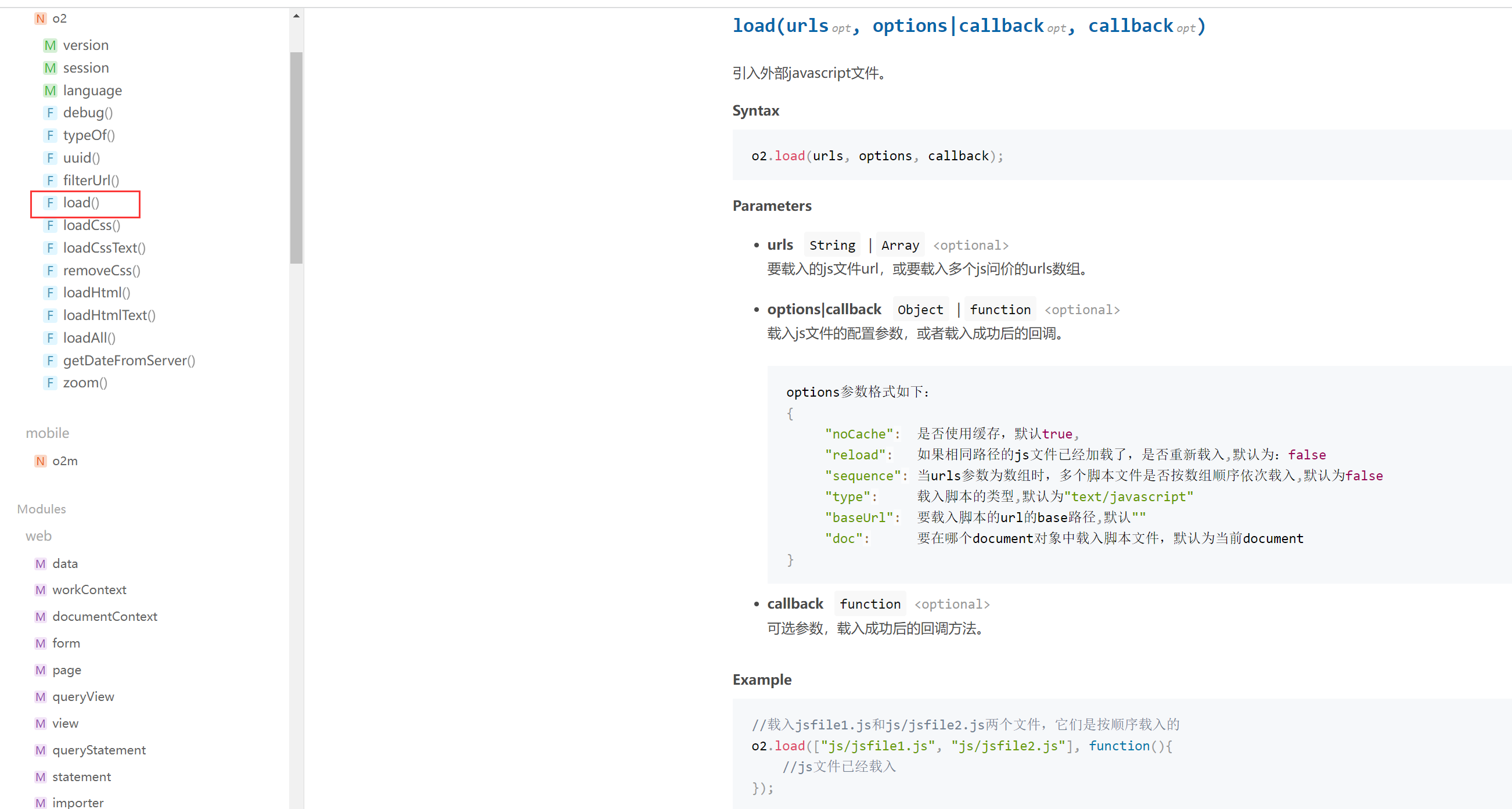Click the F icon next to zoom()
Viewport: 1512px width, 809px height.
tap(50, 383)
